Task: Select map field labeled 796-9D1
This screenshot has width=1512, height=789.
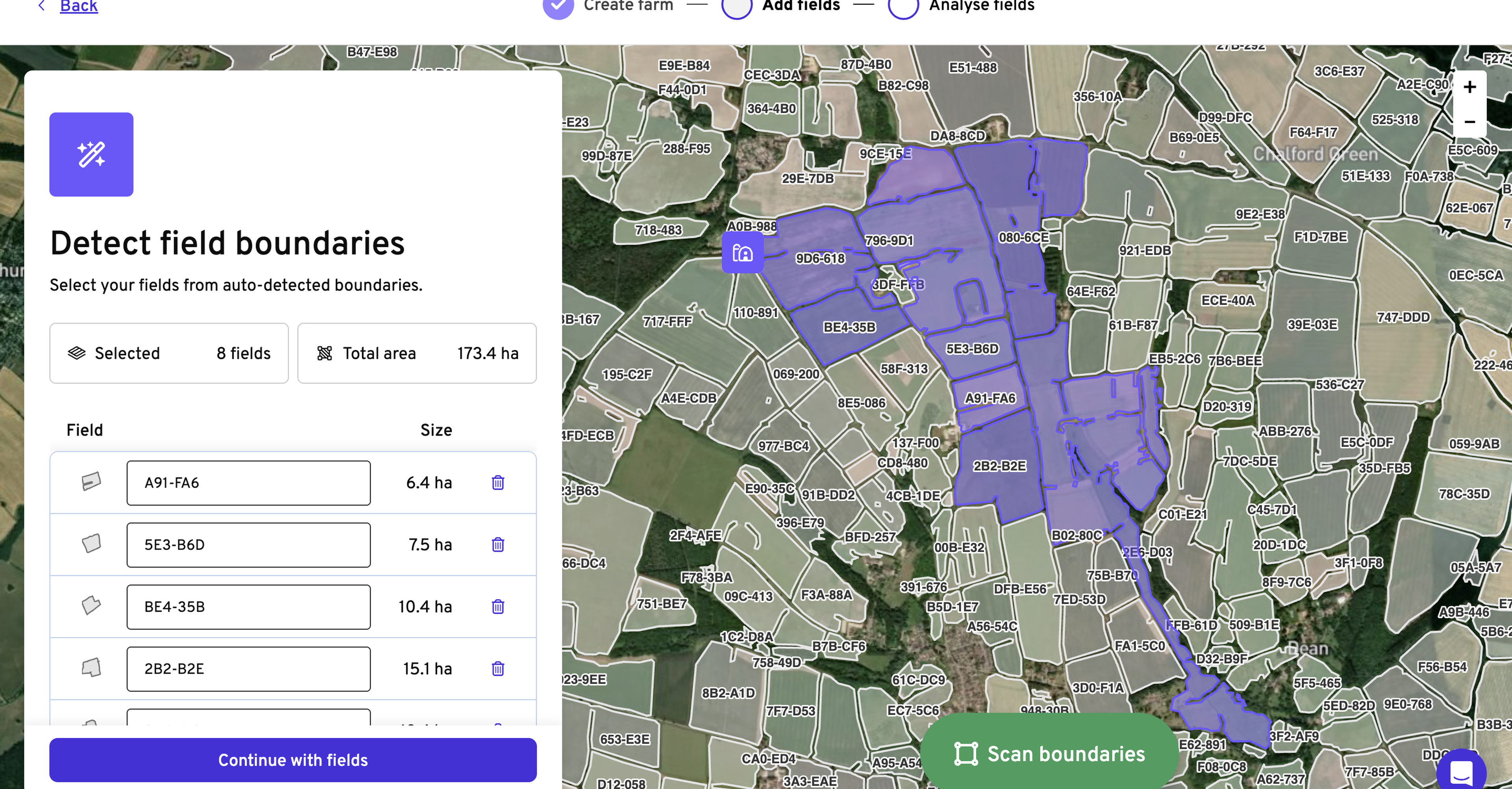Action: tap(889, 241)
